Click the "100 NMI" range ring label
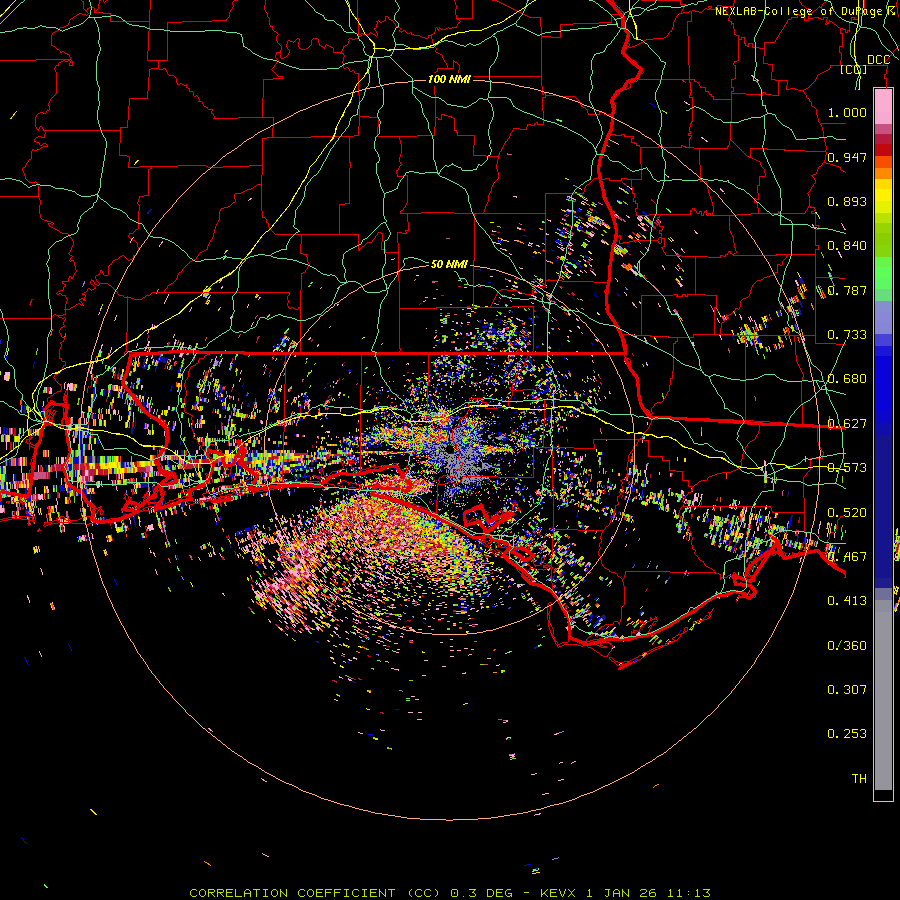 449,79
